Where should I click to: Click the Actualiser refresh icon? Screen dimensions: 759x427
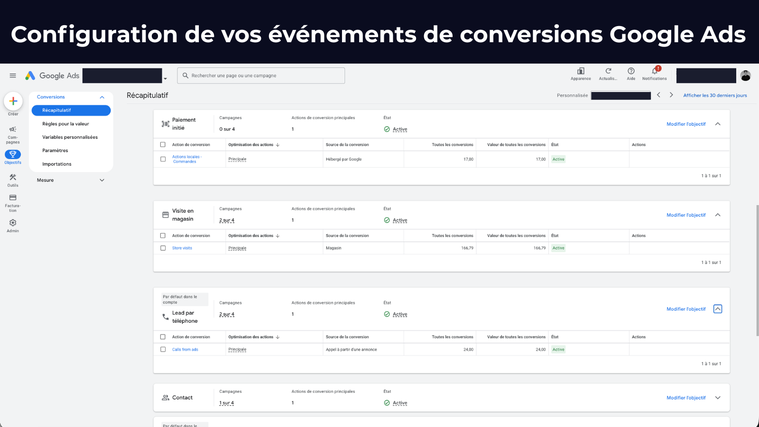point(608,72)
